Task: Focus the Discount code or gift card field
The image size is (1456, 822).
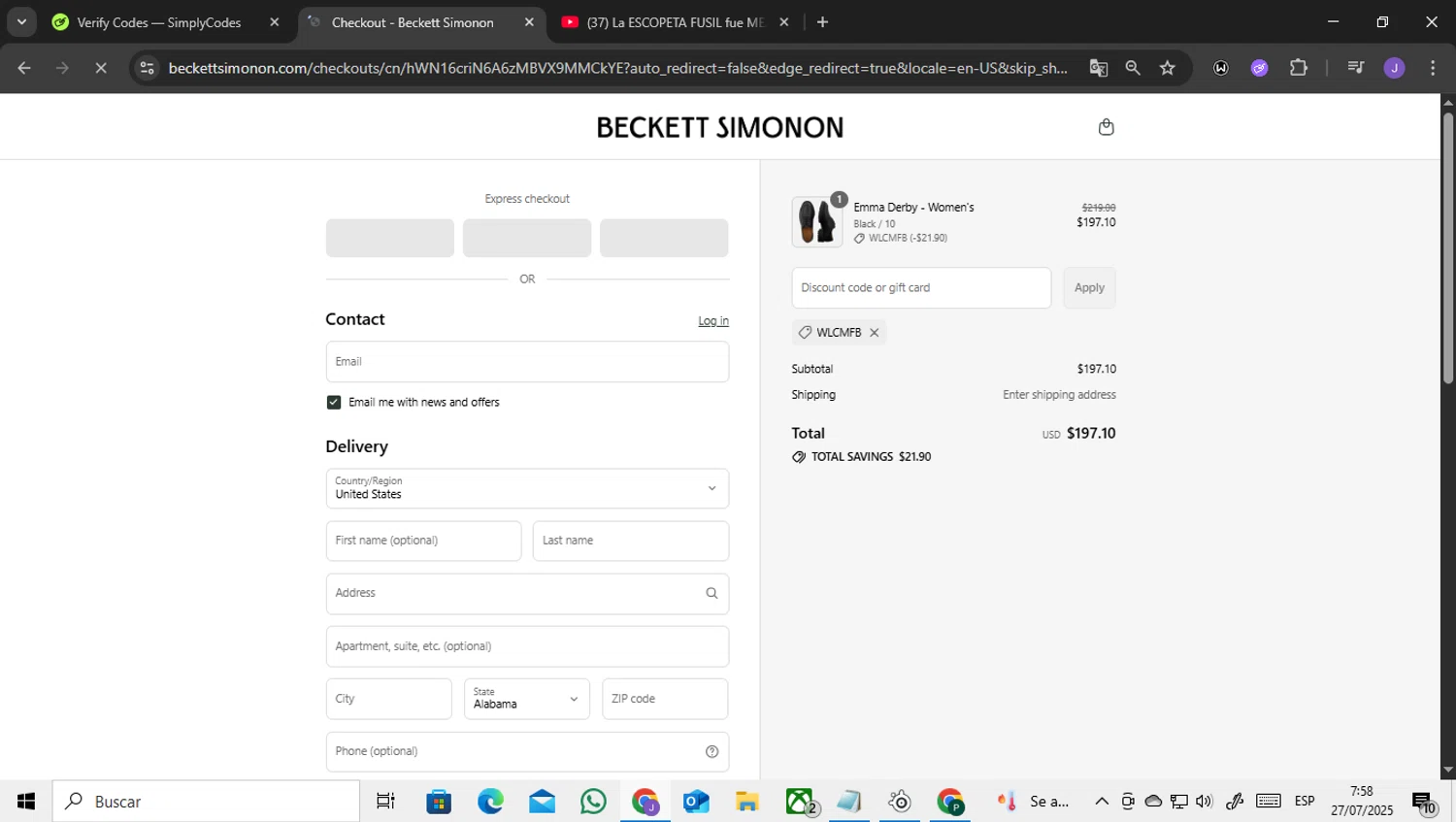Action: click(921, 288)
